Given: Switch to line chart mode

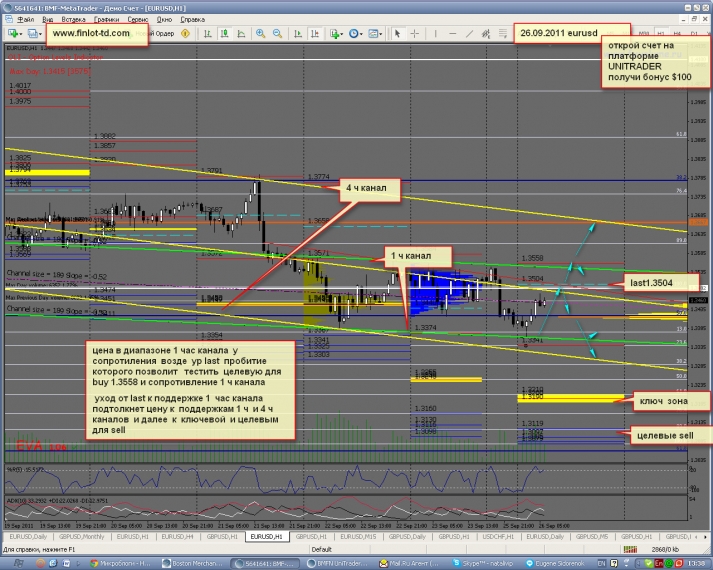Looking at the screenshot, I should pyautogui.click(x=240, y=33).
